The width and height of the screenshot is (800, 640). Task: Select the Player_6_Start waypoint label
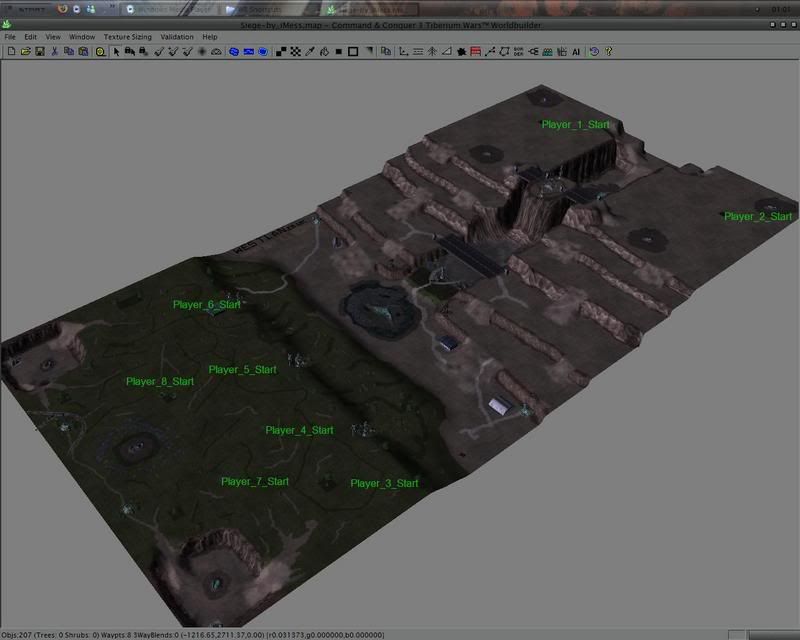click(207, 305)
